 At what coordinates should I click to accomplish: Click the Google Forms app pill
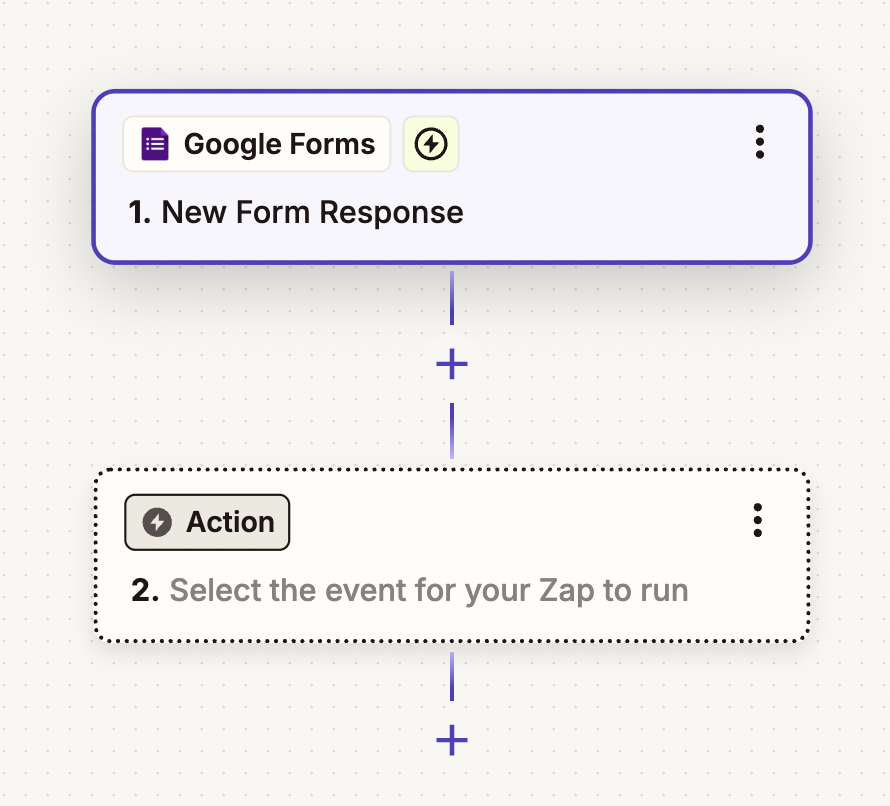point(256,143)
